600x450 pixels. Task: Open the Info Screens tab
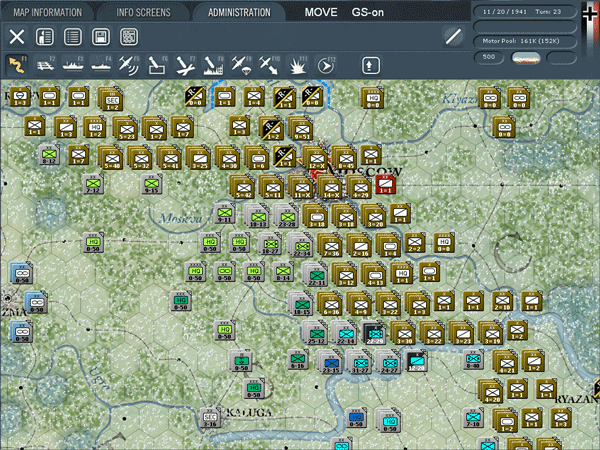point(143,13)
